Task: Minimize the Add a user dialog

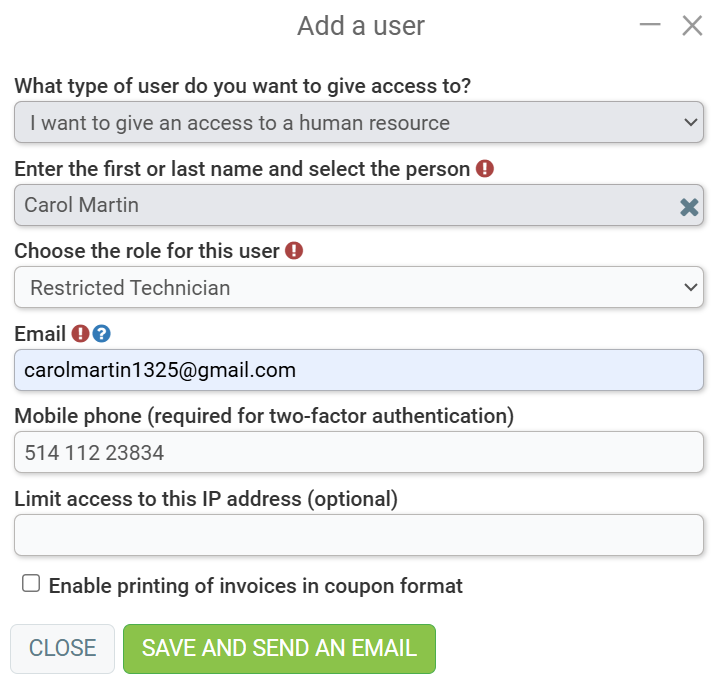Action: 650,25
